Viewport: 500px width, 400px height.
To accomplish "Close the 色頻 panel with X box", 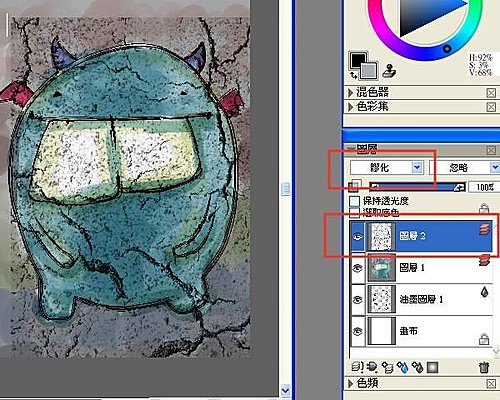I will click(491, 384).
